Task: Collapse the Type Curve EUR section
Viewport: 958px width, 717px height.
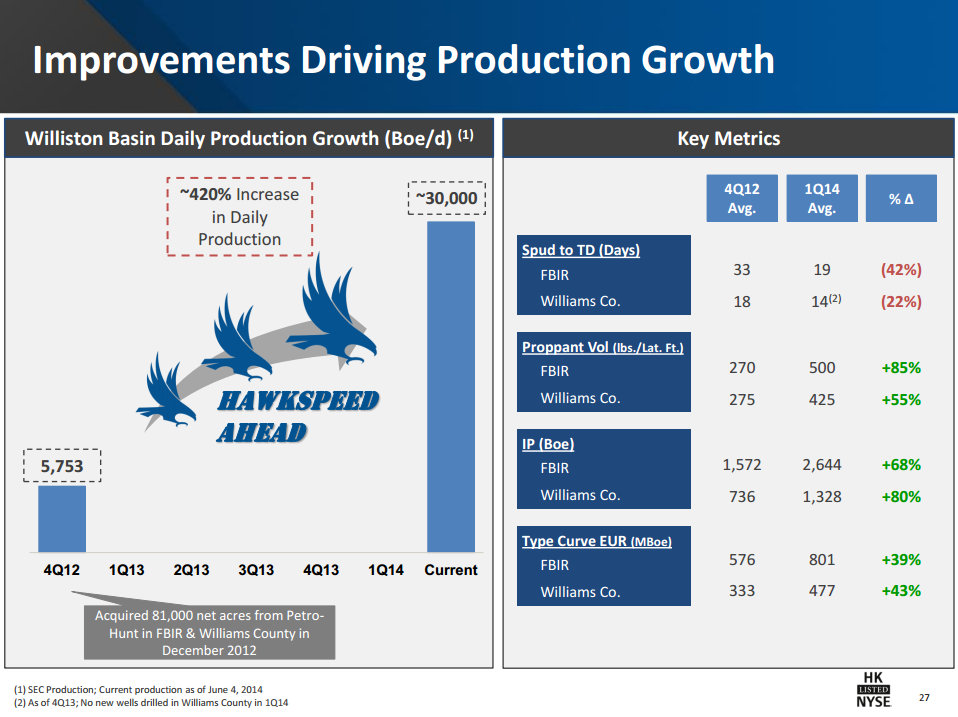Action: click(598, 539)
